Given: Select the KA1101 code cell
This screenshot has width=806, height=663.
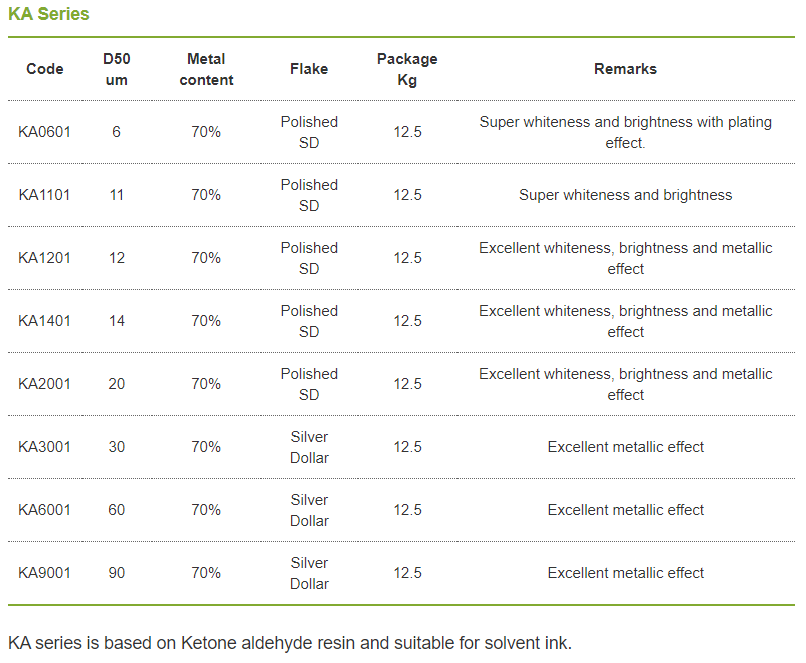Looking at the screenshot, I should pyautogui.click(x=44, y=195).
